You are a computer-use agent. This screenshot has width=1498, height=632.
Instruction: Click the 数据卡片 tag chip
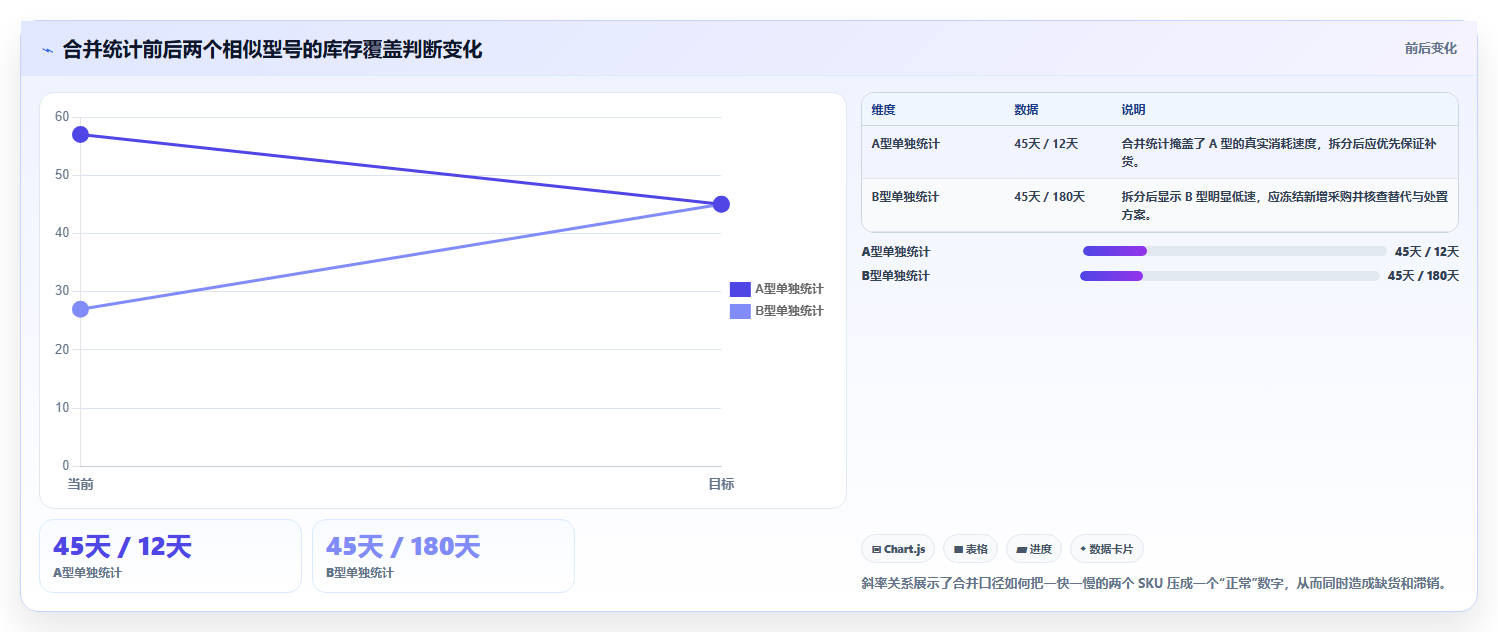[1107, 549]
